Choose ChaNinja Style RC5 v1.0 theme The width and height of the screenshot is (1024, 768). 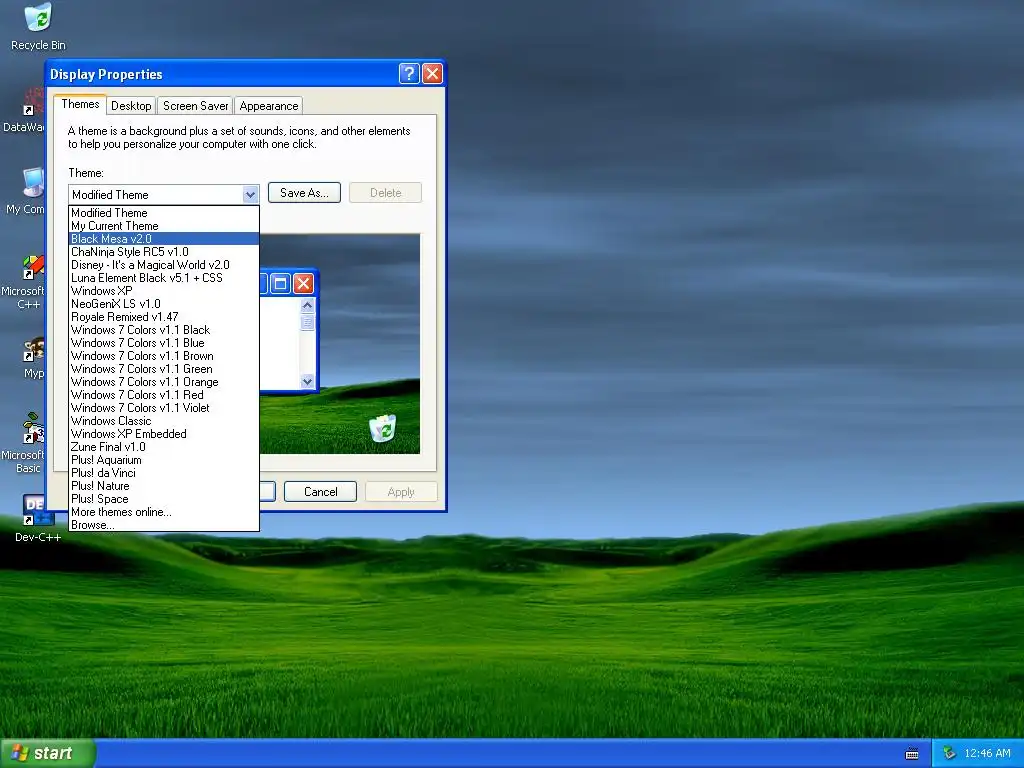tap(164, 252)
